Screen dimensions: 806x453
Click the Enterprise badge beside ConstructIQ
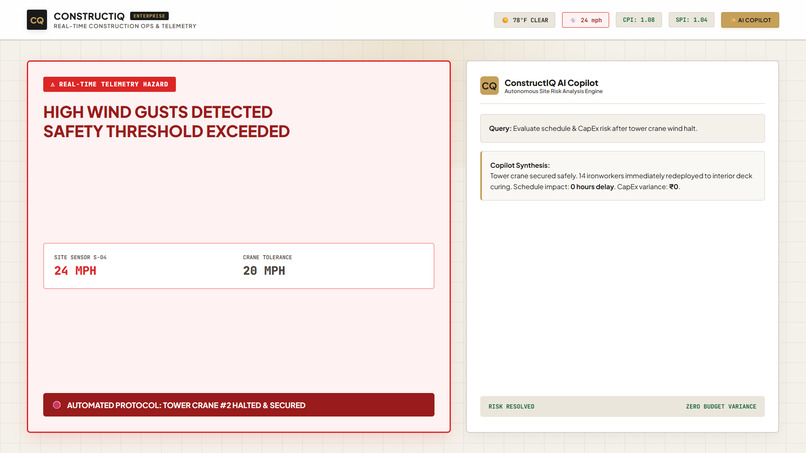coord(149,16)
